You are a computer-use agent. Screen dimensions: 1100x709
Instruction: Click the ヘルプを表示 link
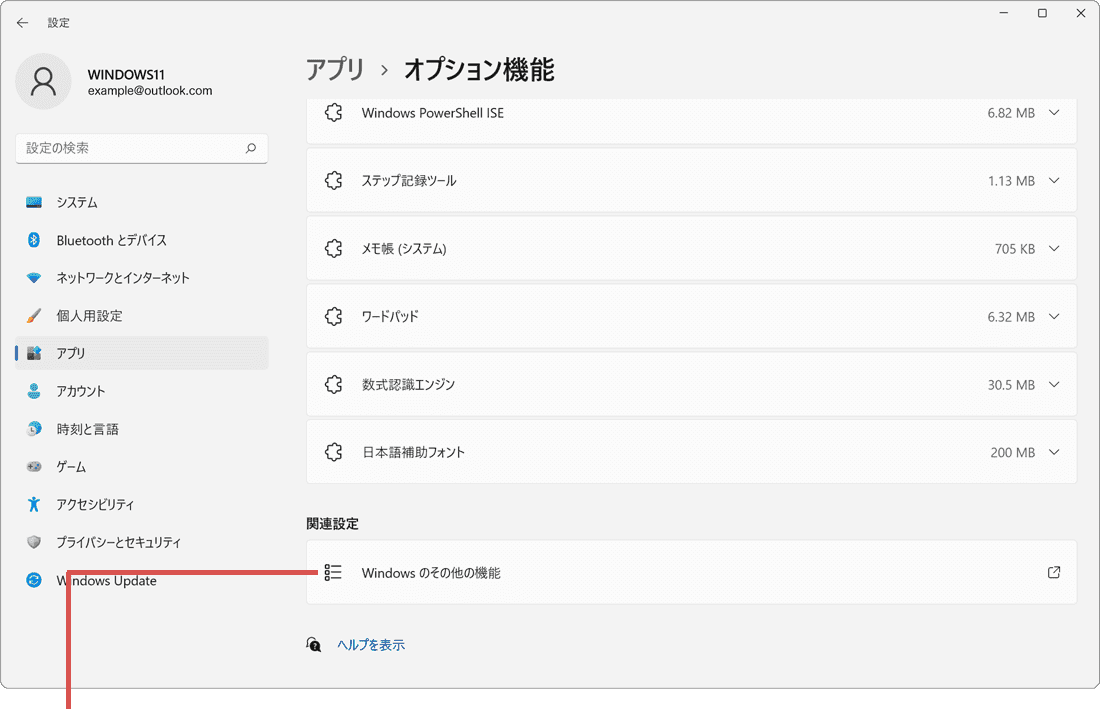click(x=370, y=645)
